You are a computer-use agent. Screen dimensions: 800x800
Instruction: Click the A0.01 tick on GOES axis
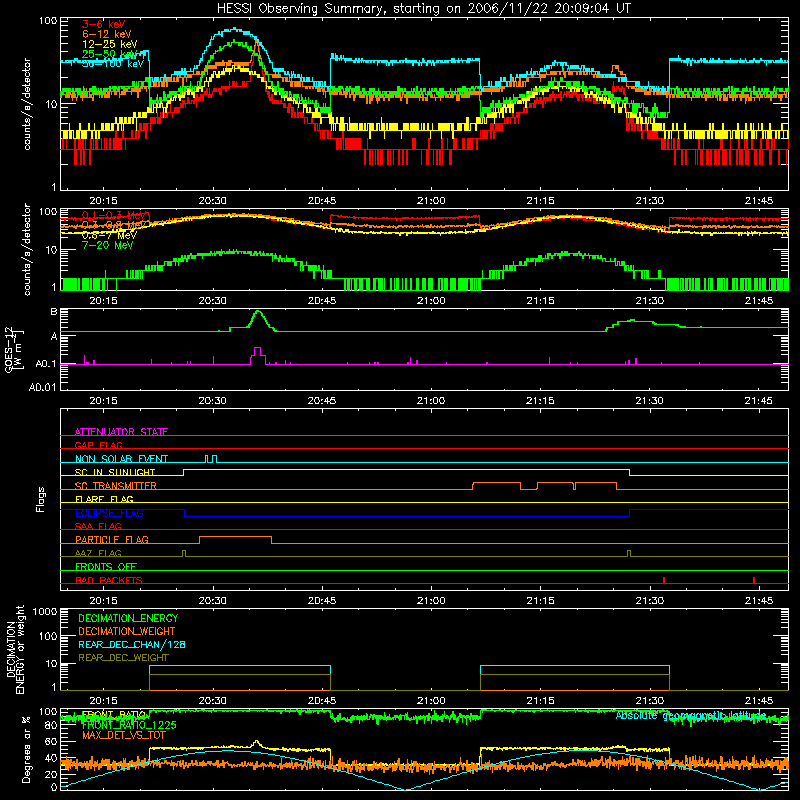coord(43,387)
